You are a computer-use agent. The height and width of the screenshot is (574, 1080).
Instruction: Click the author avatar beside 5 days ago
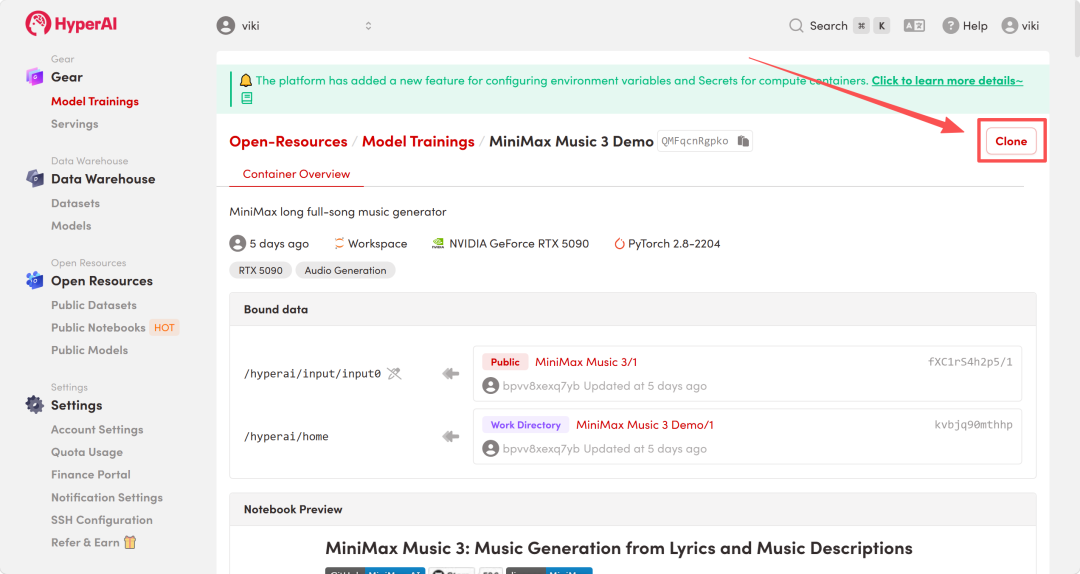click(x=238, y=243)
